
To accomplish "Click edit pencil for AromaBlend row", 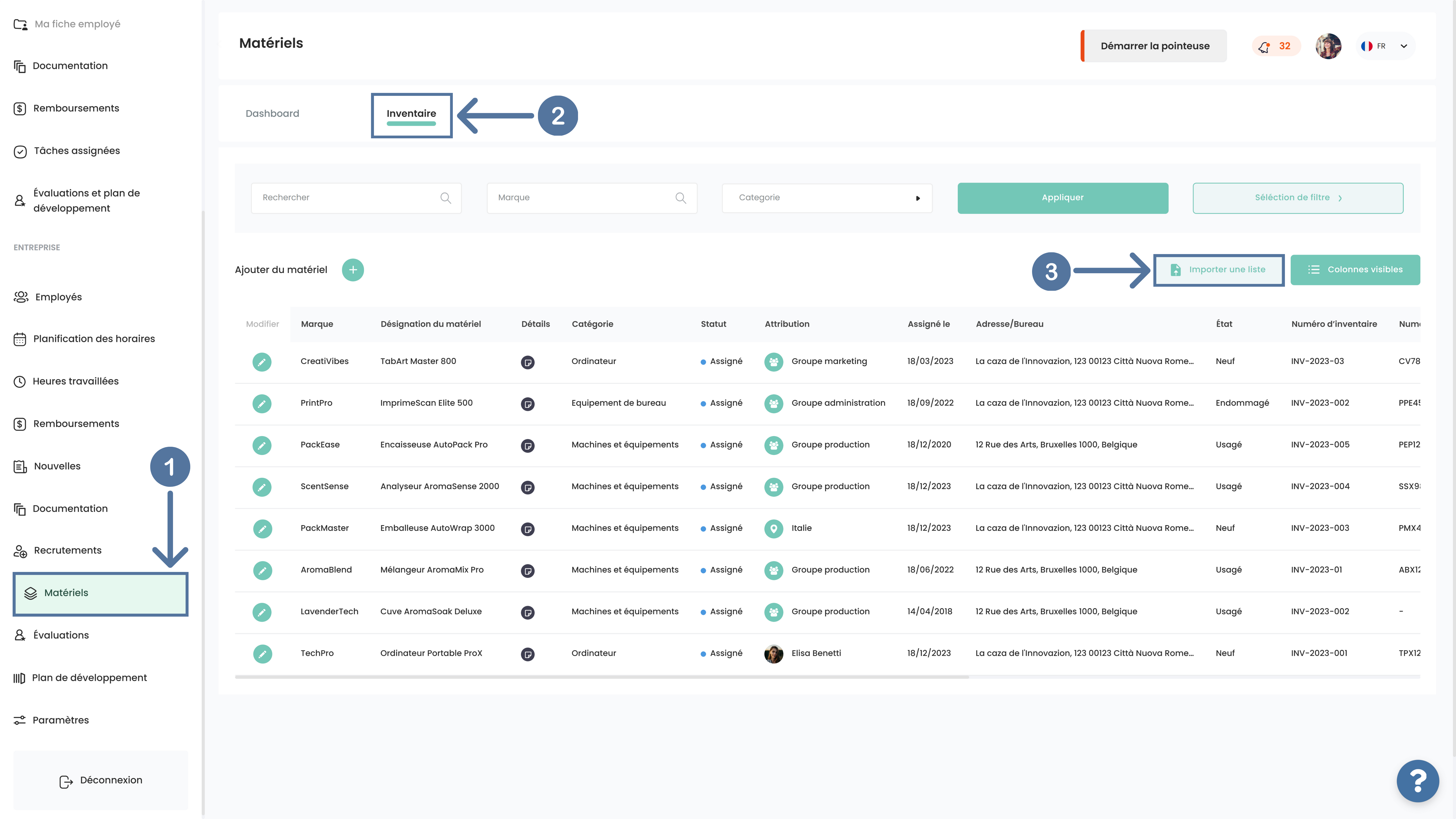I will click(262, 571).
